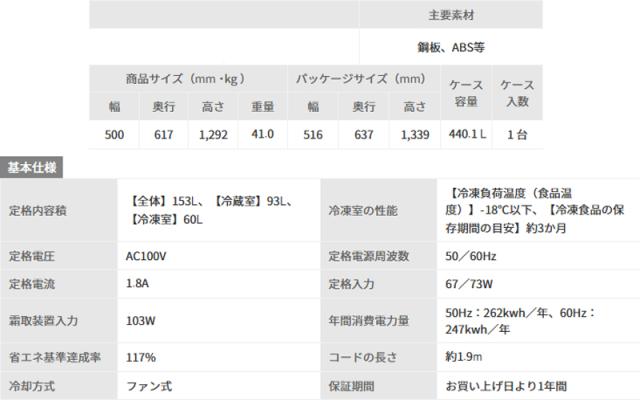Select case quantity value 1 台
The width and height of the screenshot is (640, 400).
click(x=517, y=135)
